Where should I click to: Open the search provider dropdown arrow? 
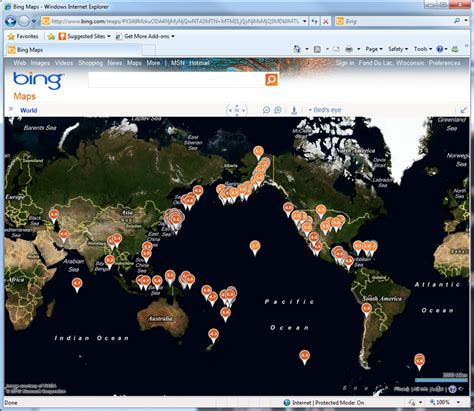point(466,21)
